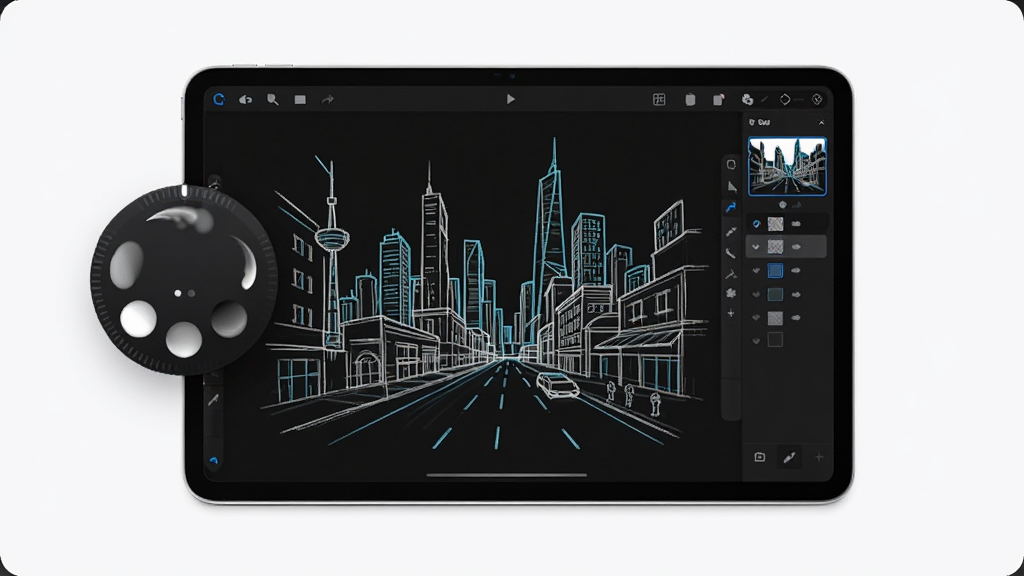Image resolution: width=1024 pixels, height=576 pixels.
Task: Click the folder icon below the layer list
Action: click(760, 457)
